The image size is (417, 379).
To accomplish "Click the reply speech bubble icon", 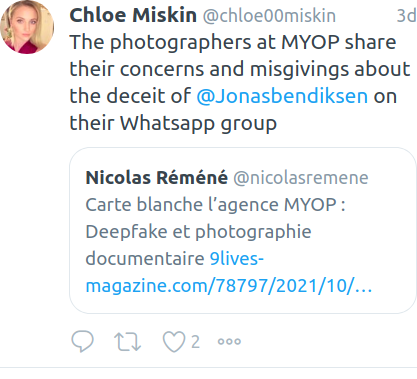I will pos(82,341).
